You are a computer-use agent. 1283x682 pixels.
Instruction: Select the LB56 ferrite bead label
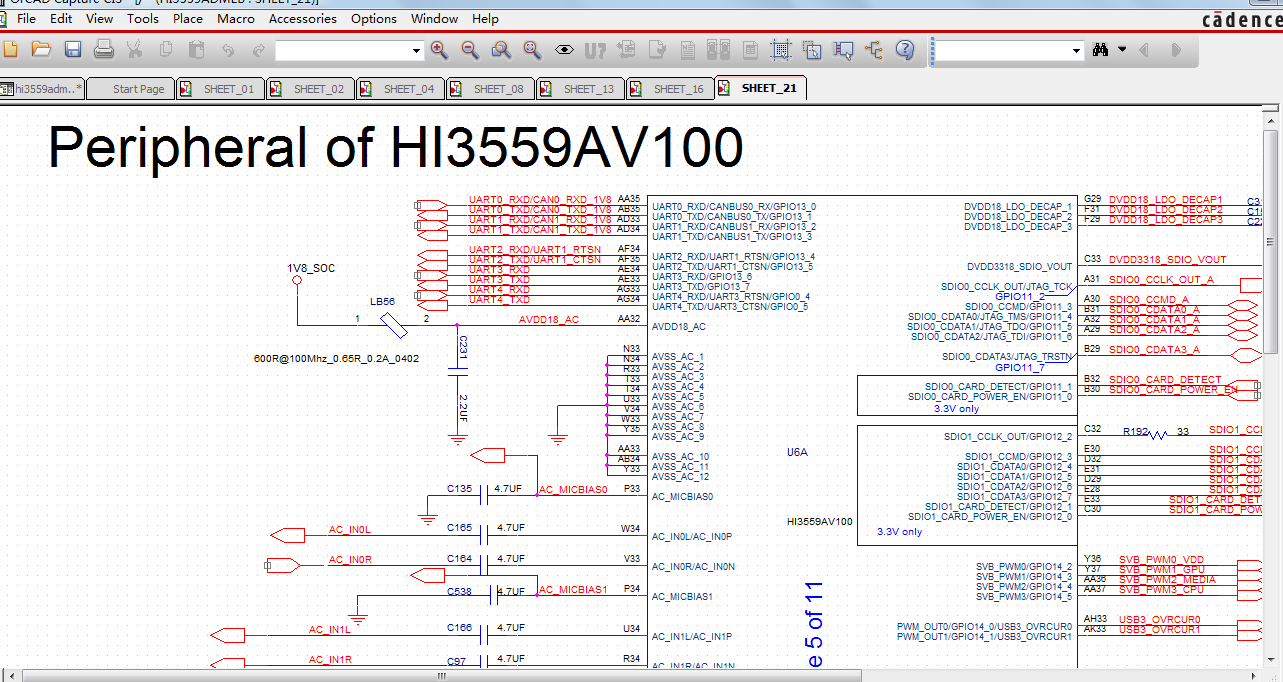[x=382, y=301]
